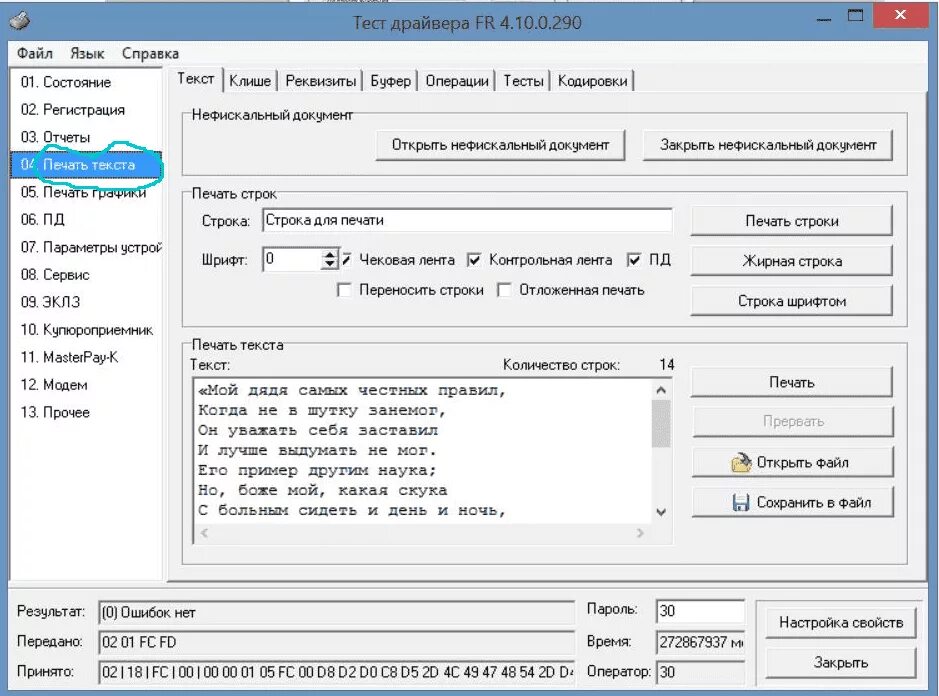Click the Настройка свойств button
This screenshot has height=696, width=939.
841,623
